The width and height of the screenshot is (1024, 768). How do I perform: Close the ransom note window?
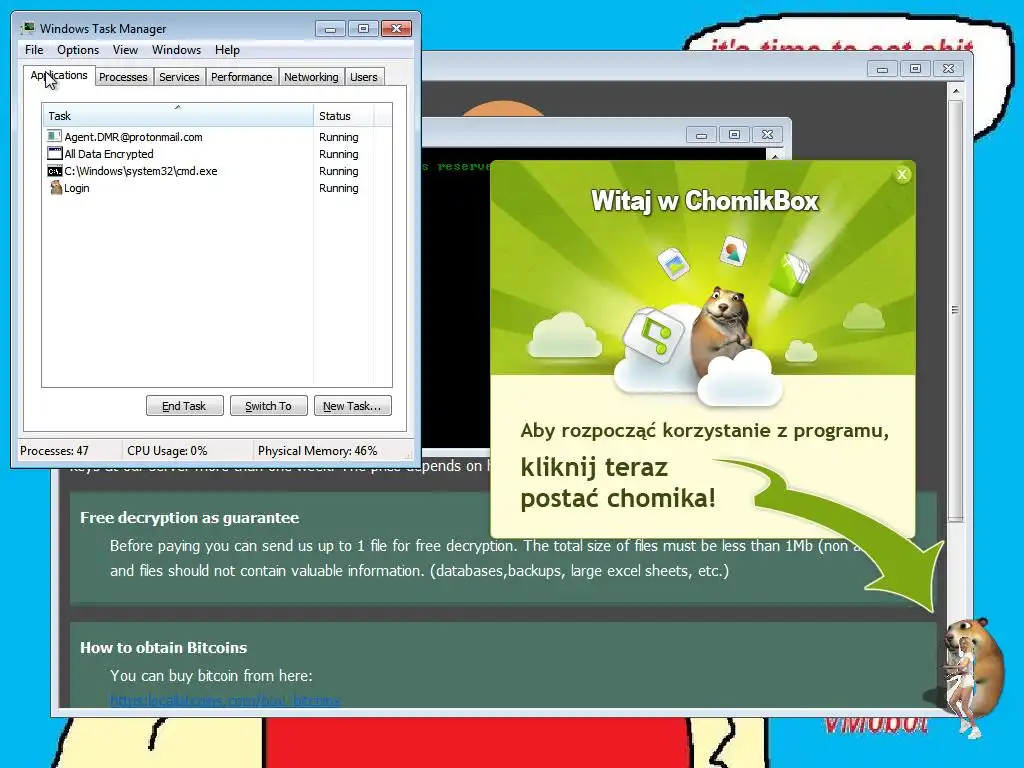[x=948, y=69]
